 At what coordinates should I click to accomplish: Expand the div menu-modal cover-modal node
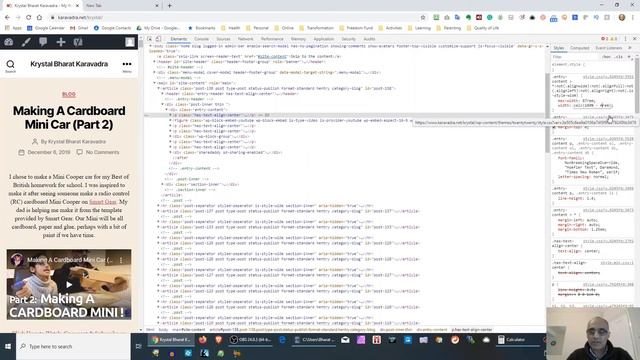(155, 72)
